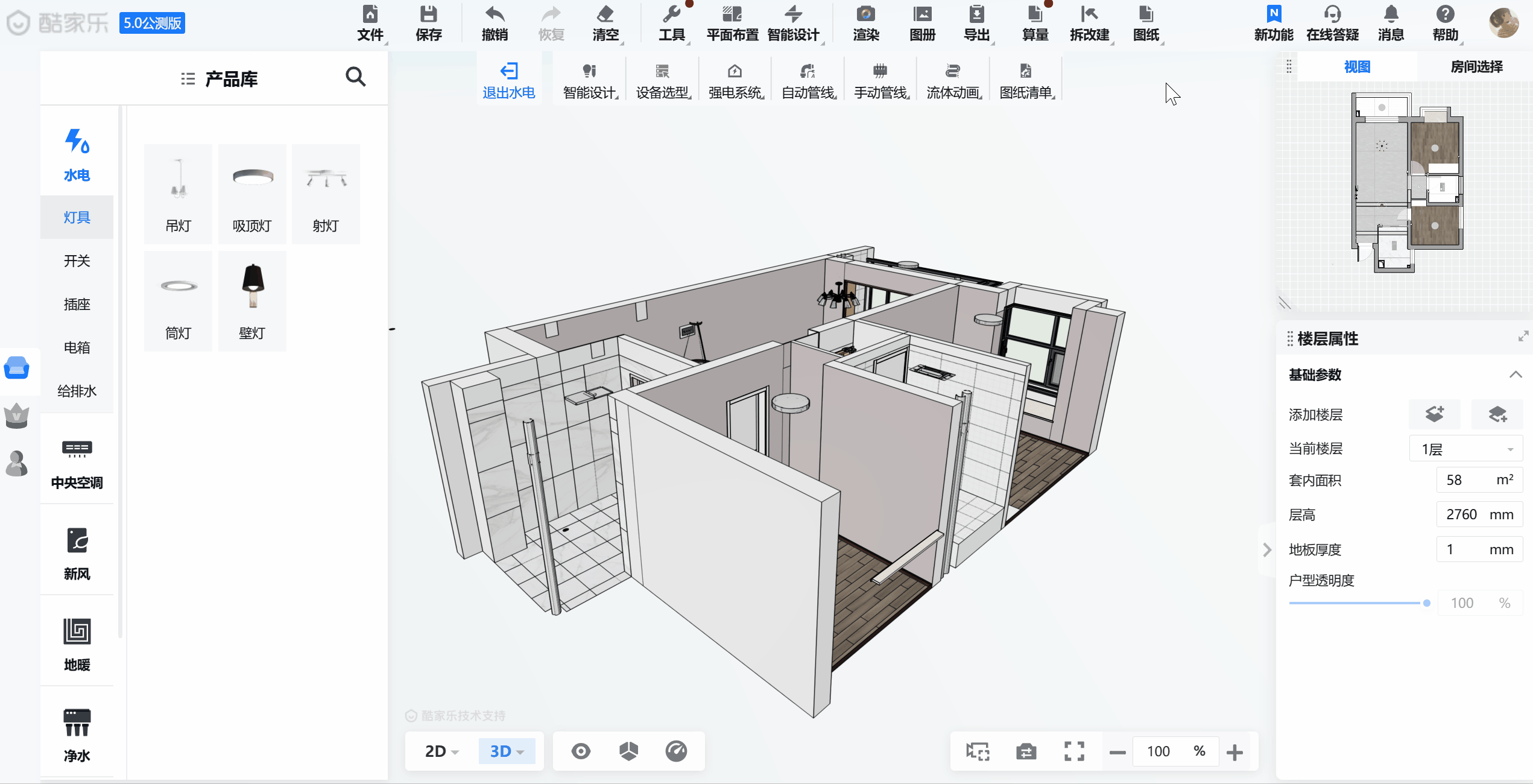Click the fullscreen view icon
The height and width of the screenshot is (784, 1533).
[x=1074, y=751]
